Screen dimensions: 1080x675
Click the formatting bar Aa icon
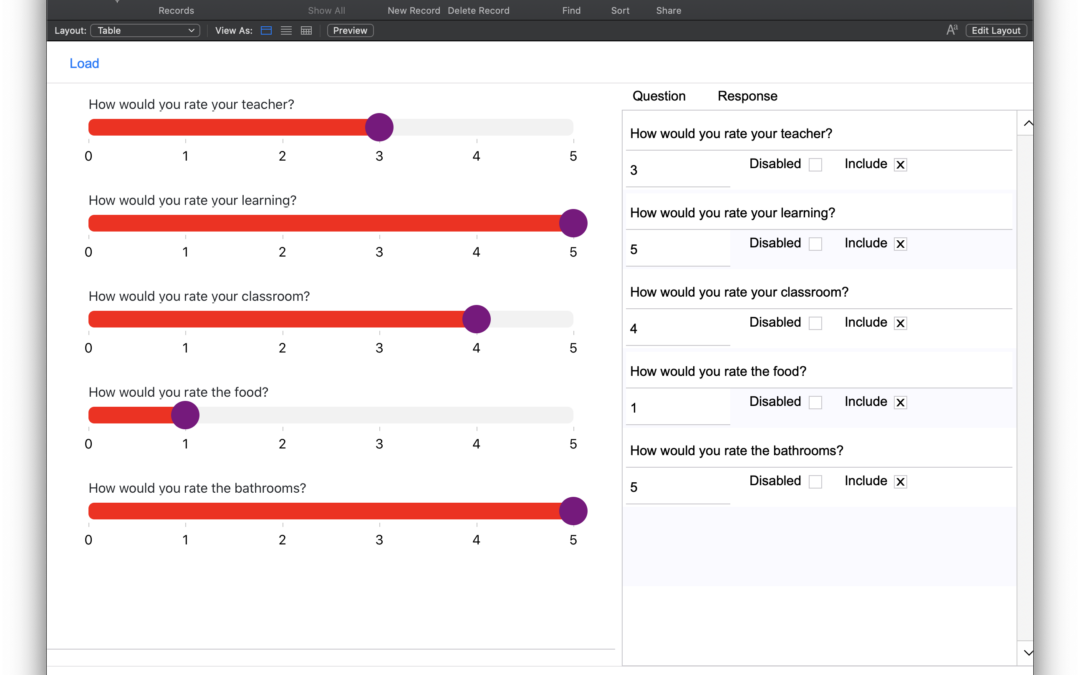pyautogui.click(x=952, y=30)
